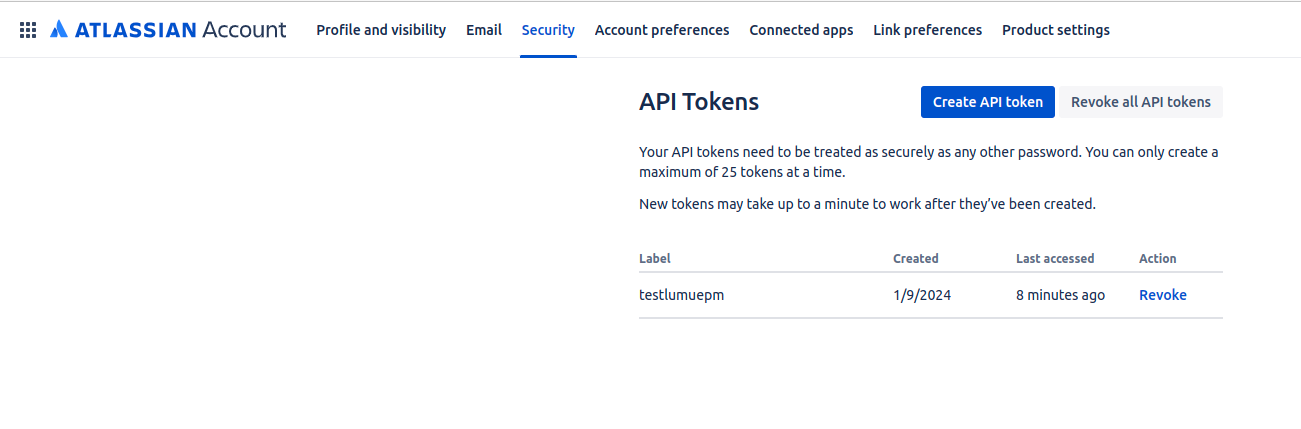Switch to the Email tab
This screenshot has width=1301, height=429.
(x=484, y=30)
